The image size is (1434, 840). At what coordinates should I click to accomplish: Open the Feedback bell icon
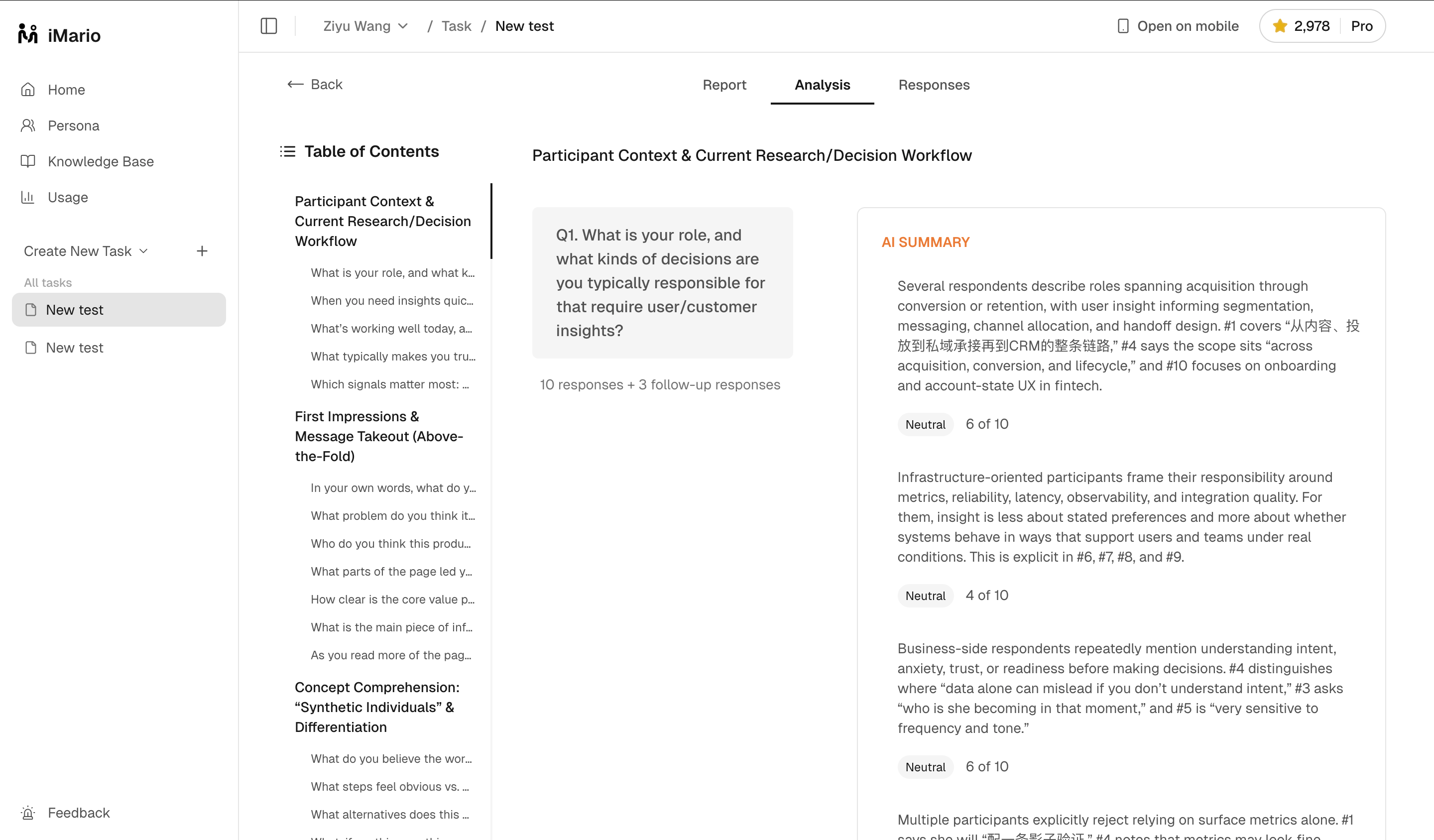(28, 813)
